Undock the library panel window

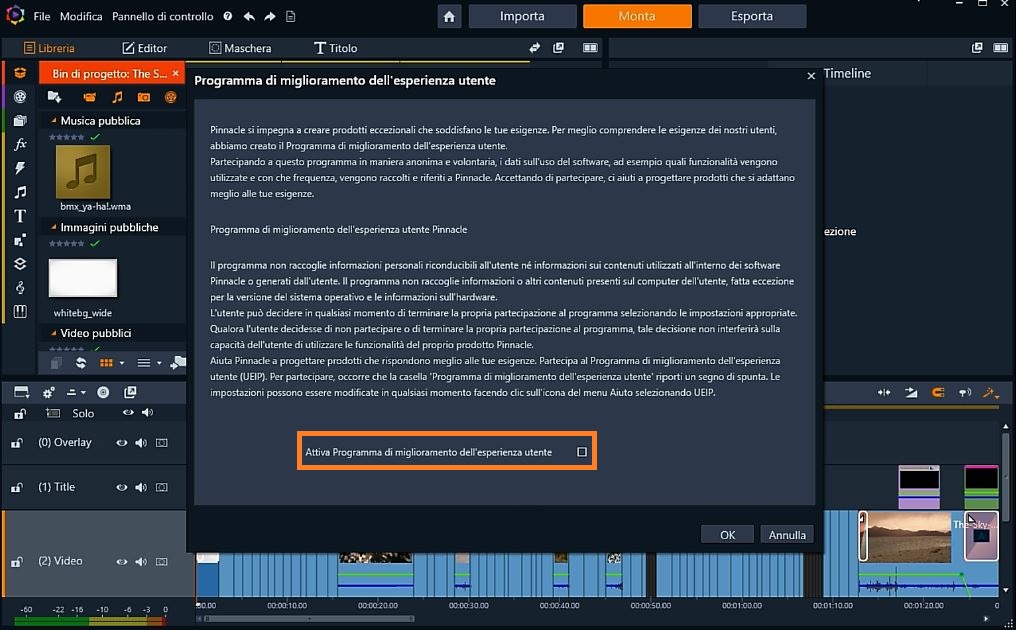click(x=558, y=47)
